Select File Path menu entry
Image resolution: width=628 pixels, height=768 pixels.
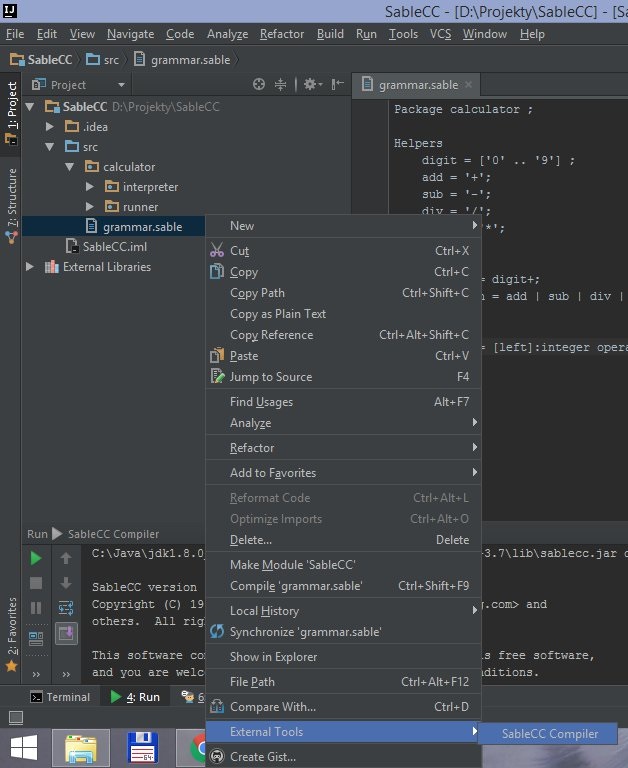(343, 682)
